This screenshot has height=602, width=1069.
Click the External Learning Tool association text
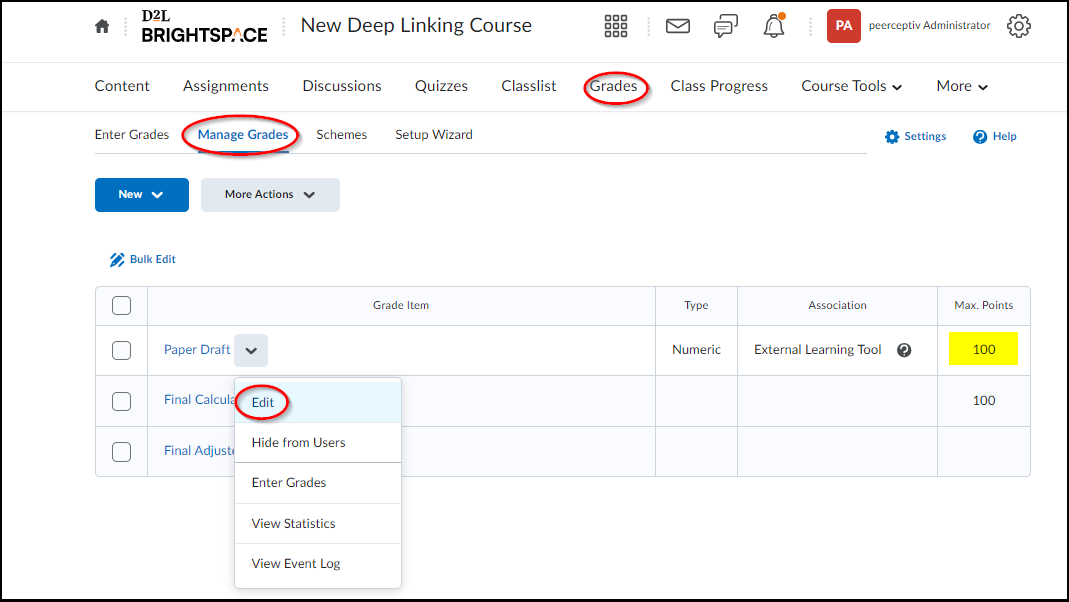[817, 350]
